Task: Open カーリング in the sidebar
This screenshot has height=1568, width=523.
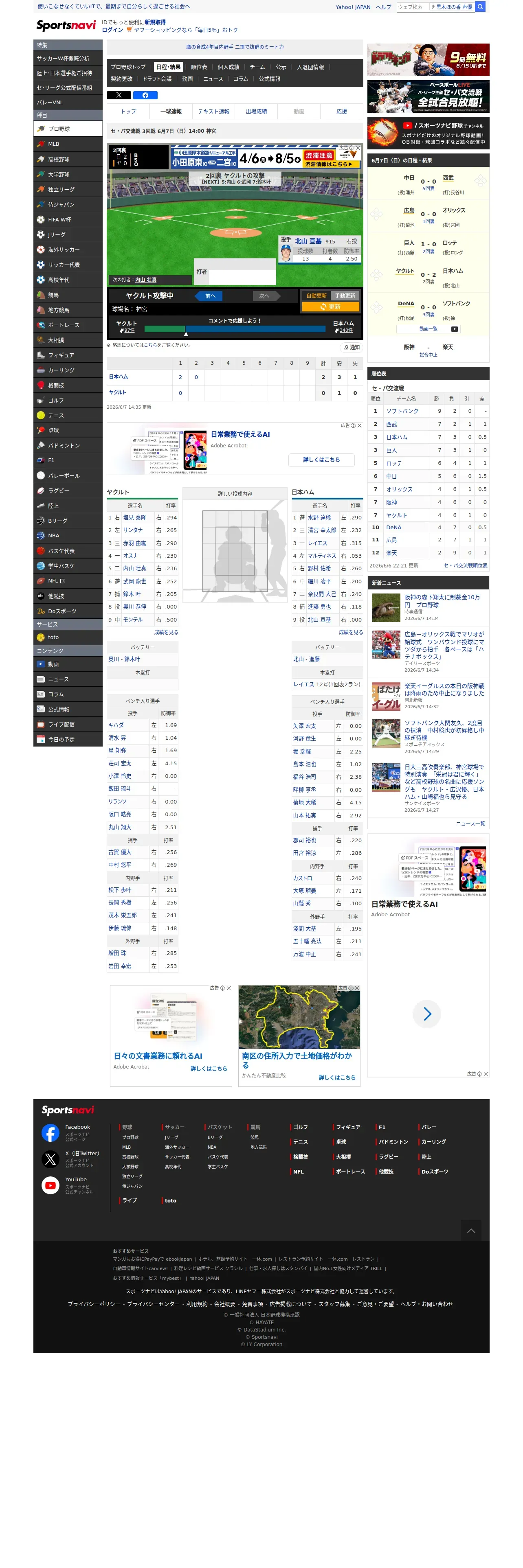Action: pos(68,370)
